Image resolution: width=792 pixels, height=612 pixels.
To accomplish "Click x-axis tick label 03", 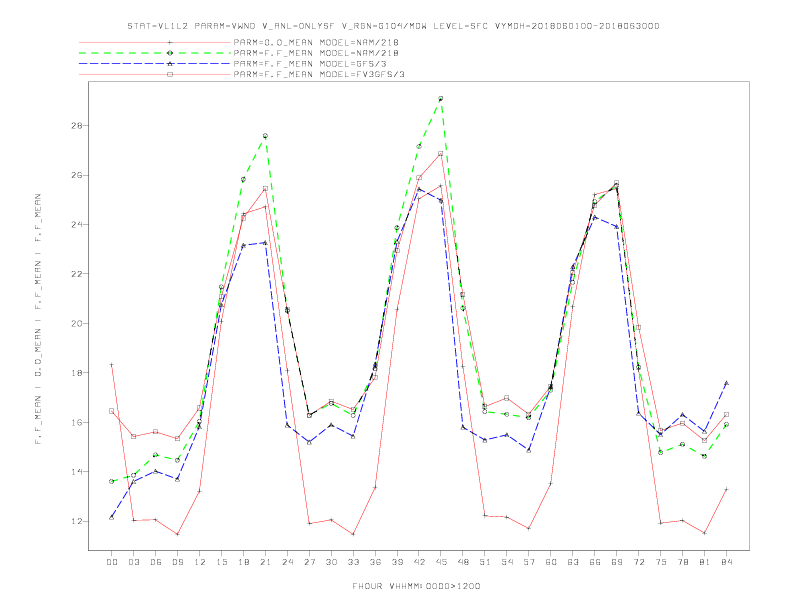I will [134, 562].
